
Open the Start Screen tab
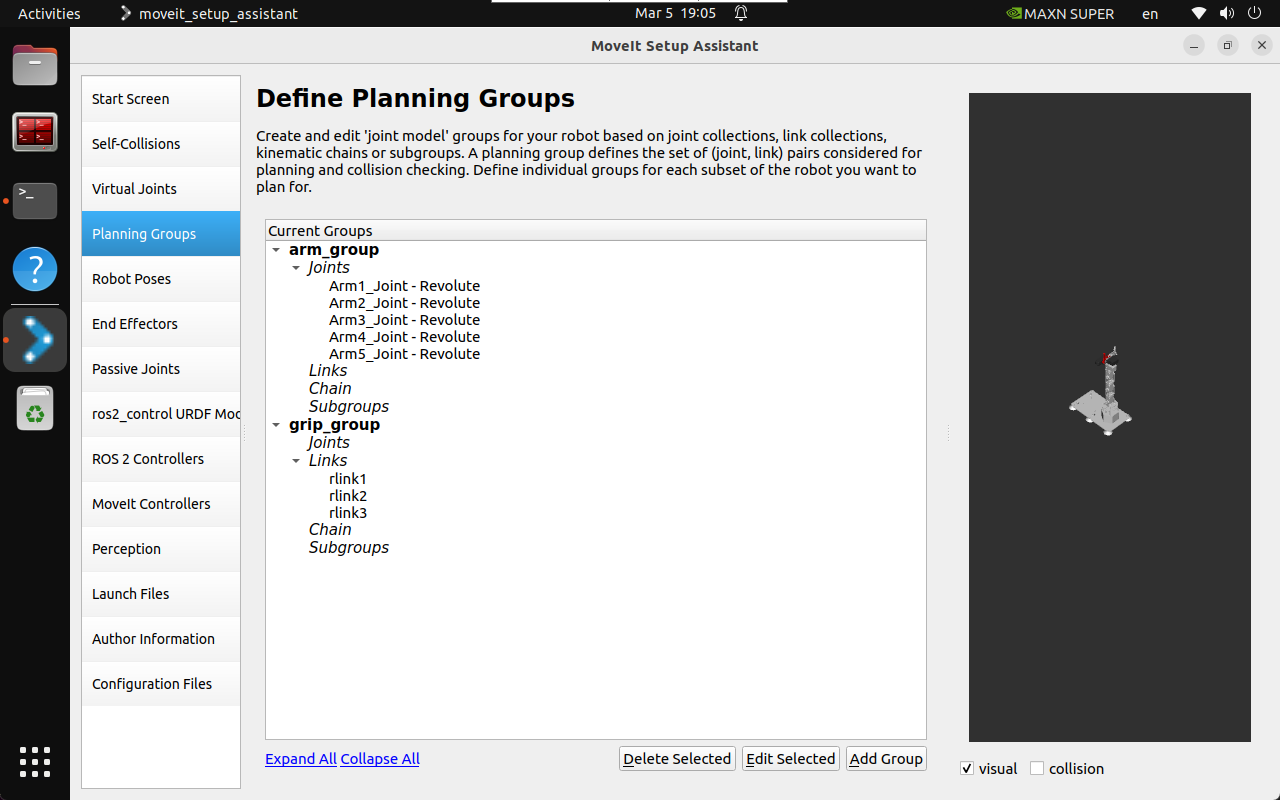161,99
